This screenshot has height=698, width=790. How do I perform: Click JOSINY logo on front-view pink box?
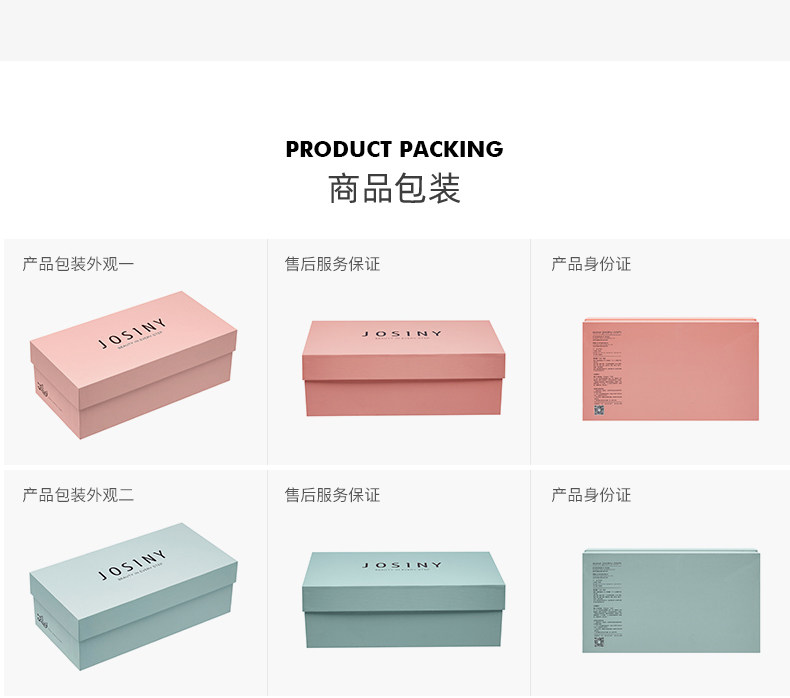click(x=402, y=334)
